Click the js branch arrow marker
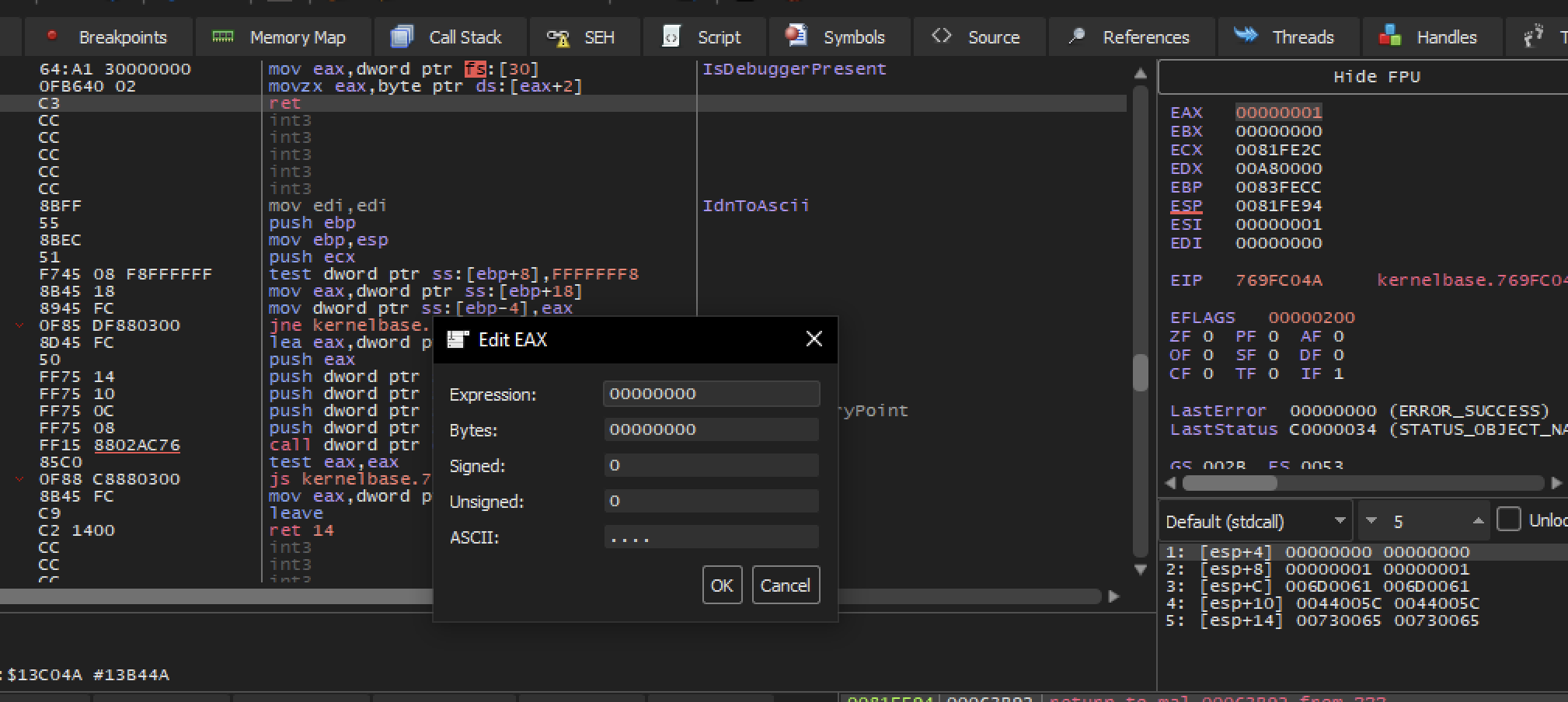The image size is (1568, 702). pos(19,479)
